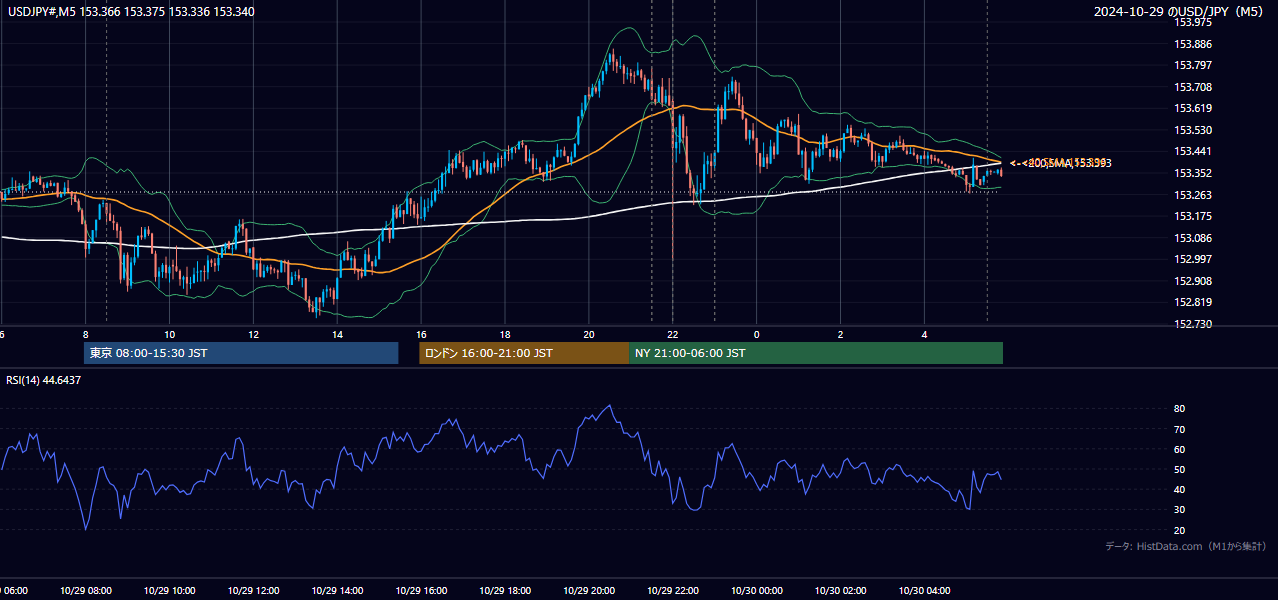Click price axis label 153.352

pos(1193,173)
